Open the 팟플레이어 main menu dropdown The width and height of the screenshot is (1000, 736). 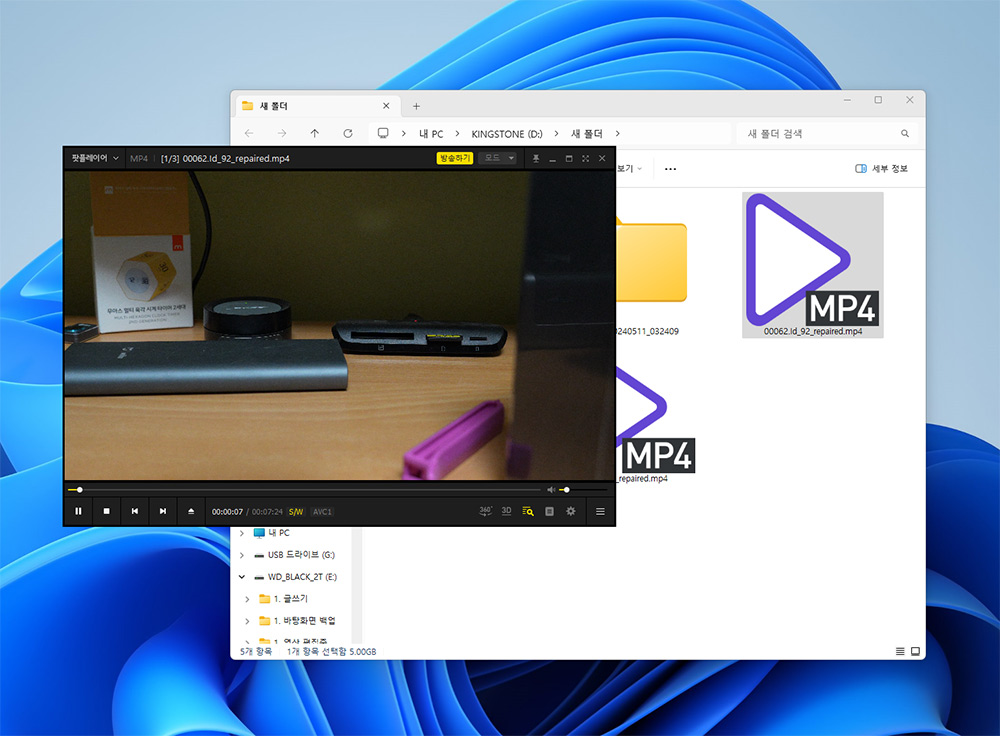tap(94, 158)
